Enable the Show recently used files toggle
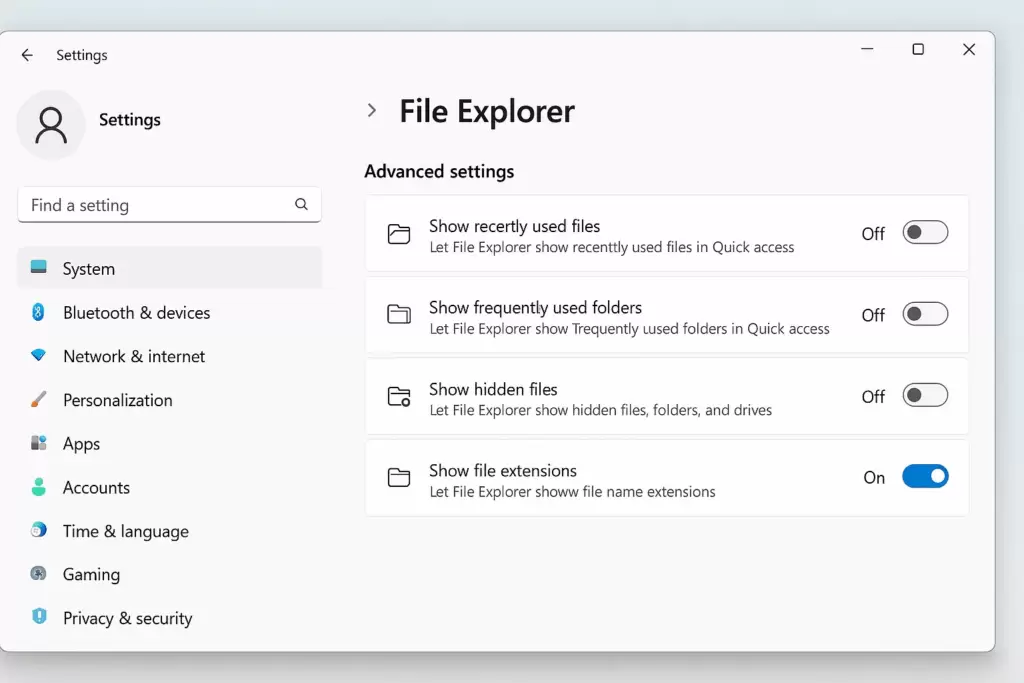1024x683 pixels. pos(925,232)
